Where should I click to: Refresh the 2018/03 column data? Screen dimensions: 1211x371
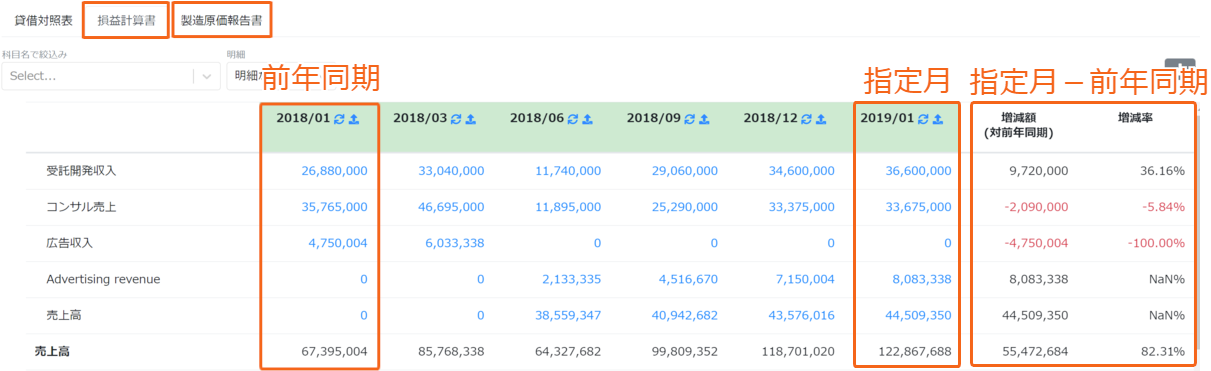456,118
